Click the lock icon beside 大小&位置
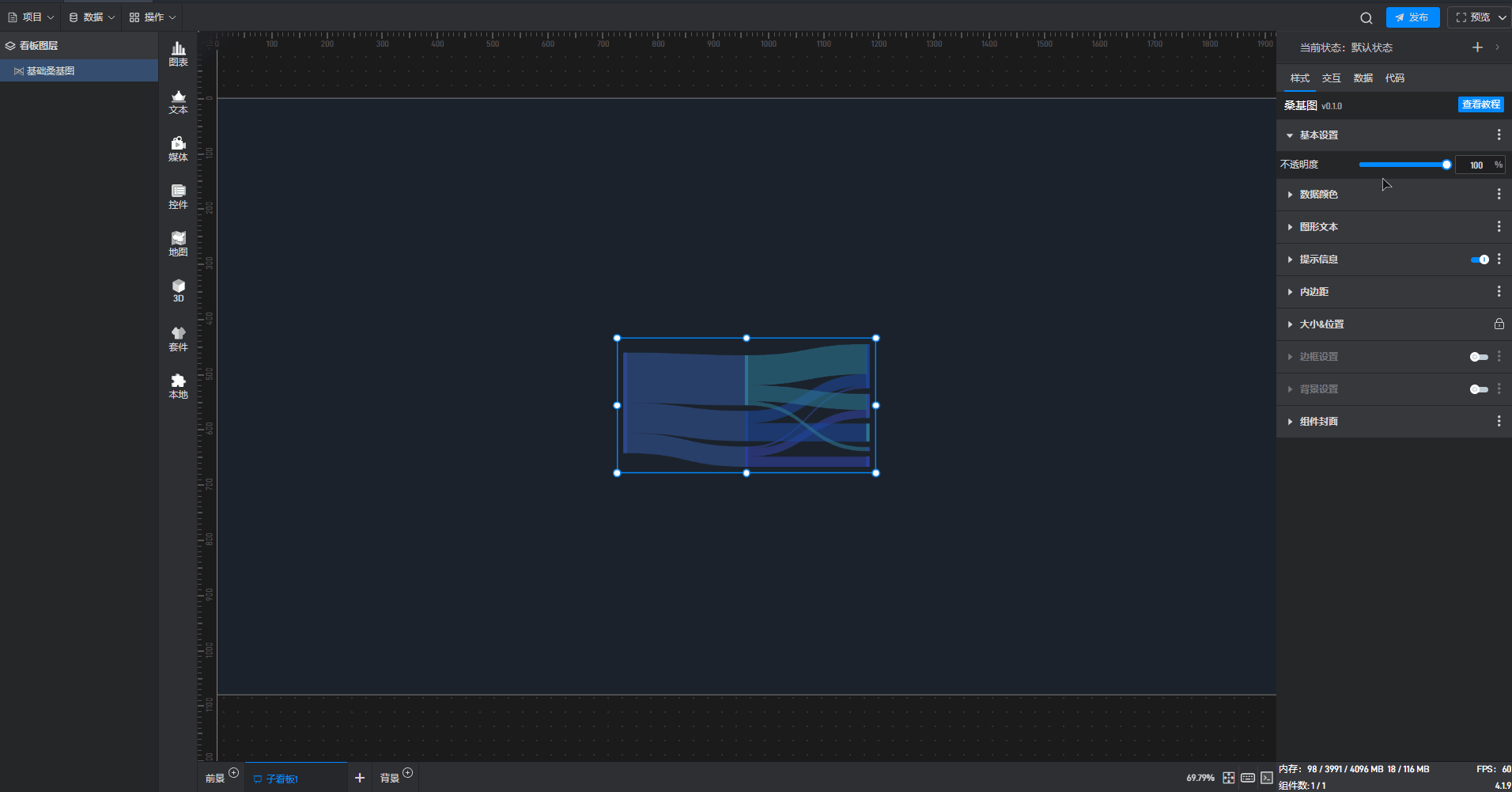Viewport: 1512px width, 792px height. pos(1499,324)
